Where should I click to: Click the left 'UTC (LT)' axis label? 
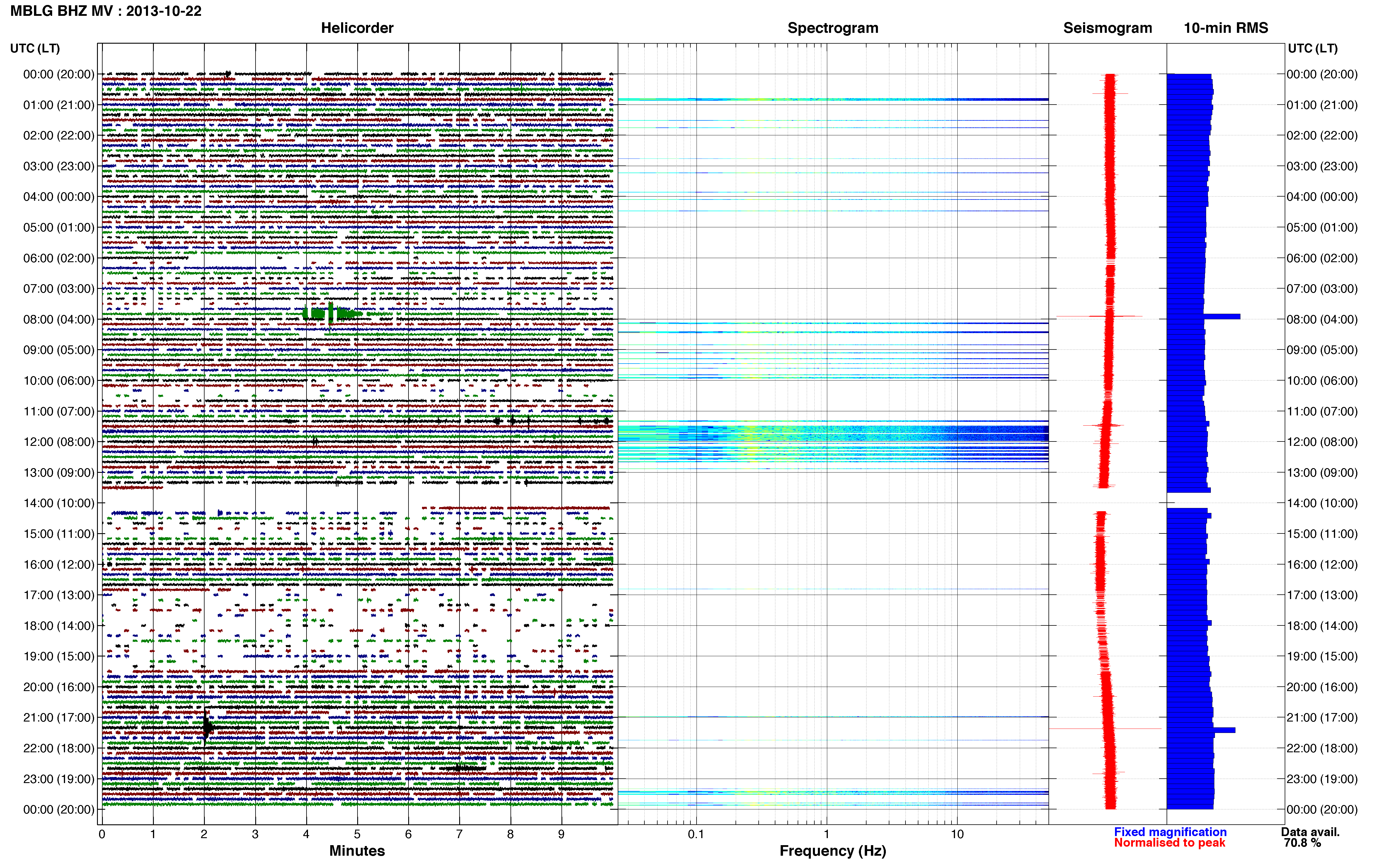point(35,48)
